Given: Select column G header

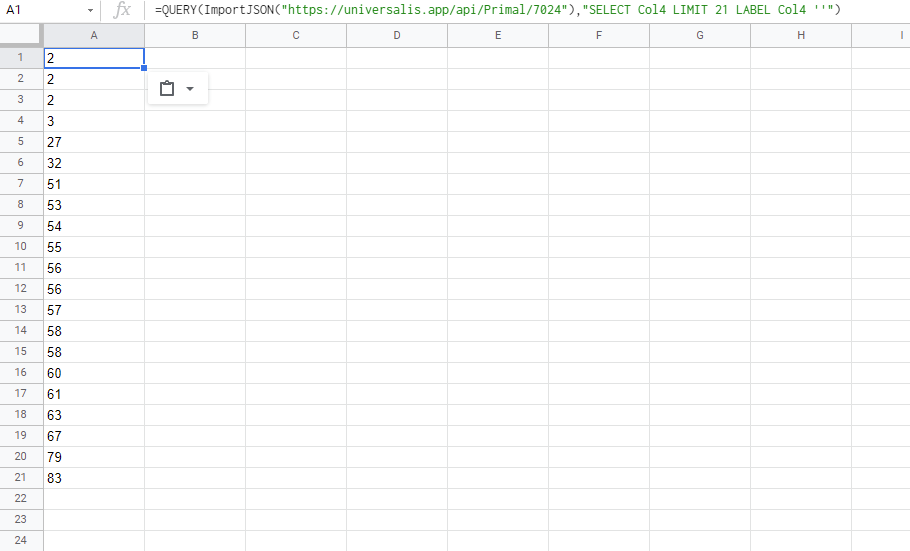Looking at the screenshot, I should click(x=700, y=35).
